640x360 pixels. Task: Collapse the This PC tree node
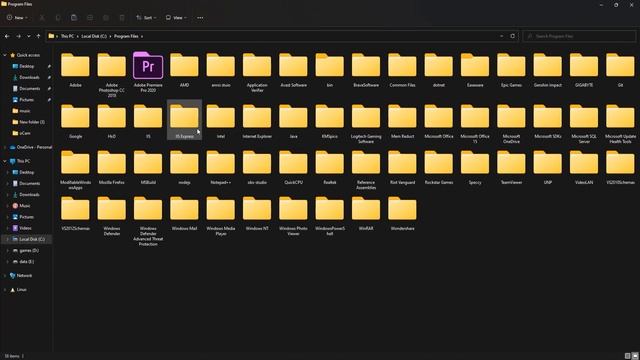[x=5, y=161]
